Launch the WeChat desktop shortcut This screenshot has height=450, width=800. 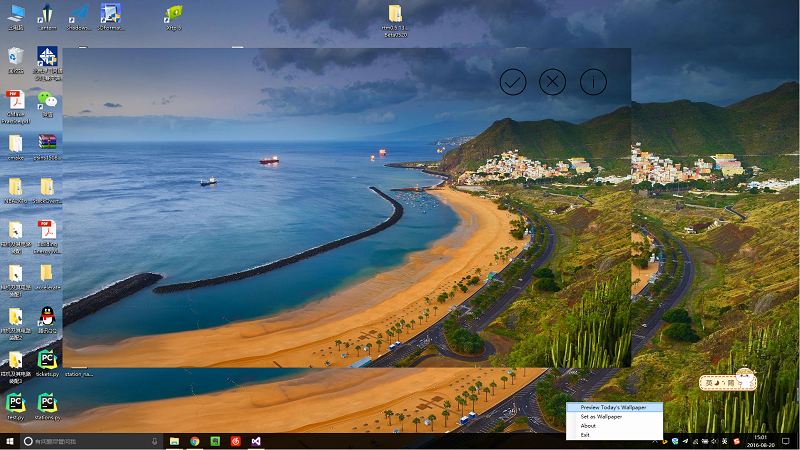click(47, 104)
